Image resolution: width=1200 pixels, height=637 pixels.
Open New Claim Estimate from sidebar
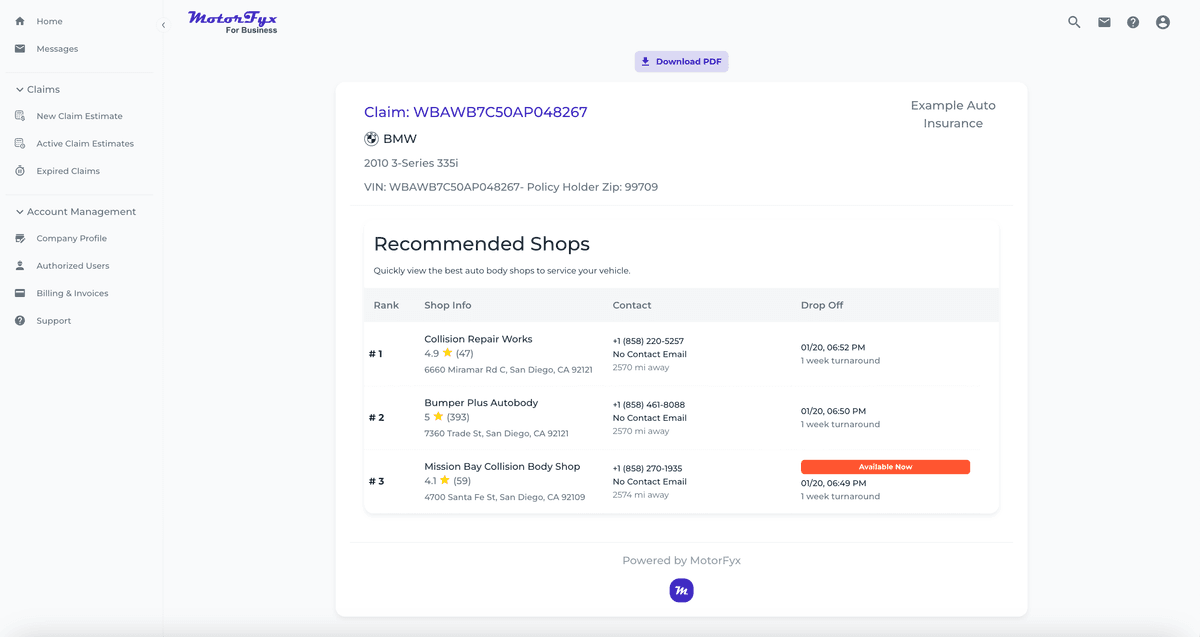pos(79,116)
